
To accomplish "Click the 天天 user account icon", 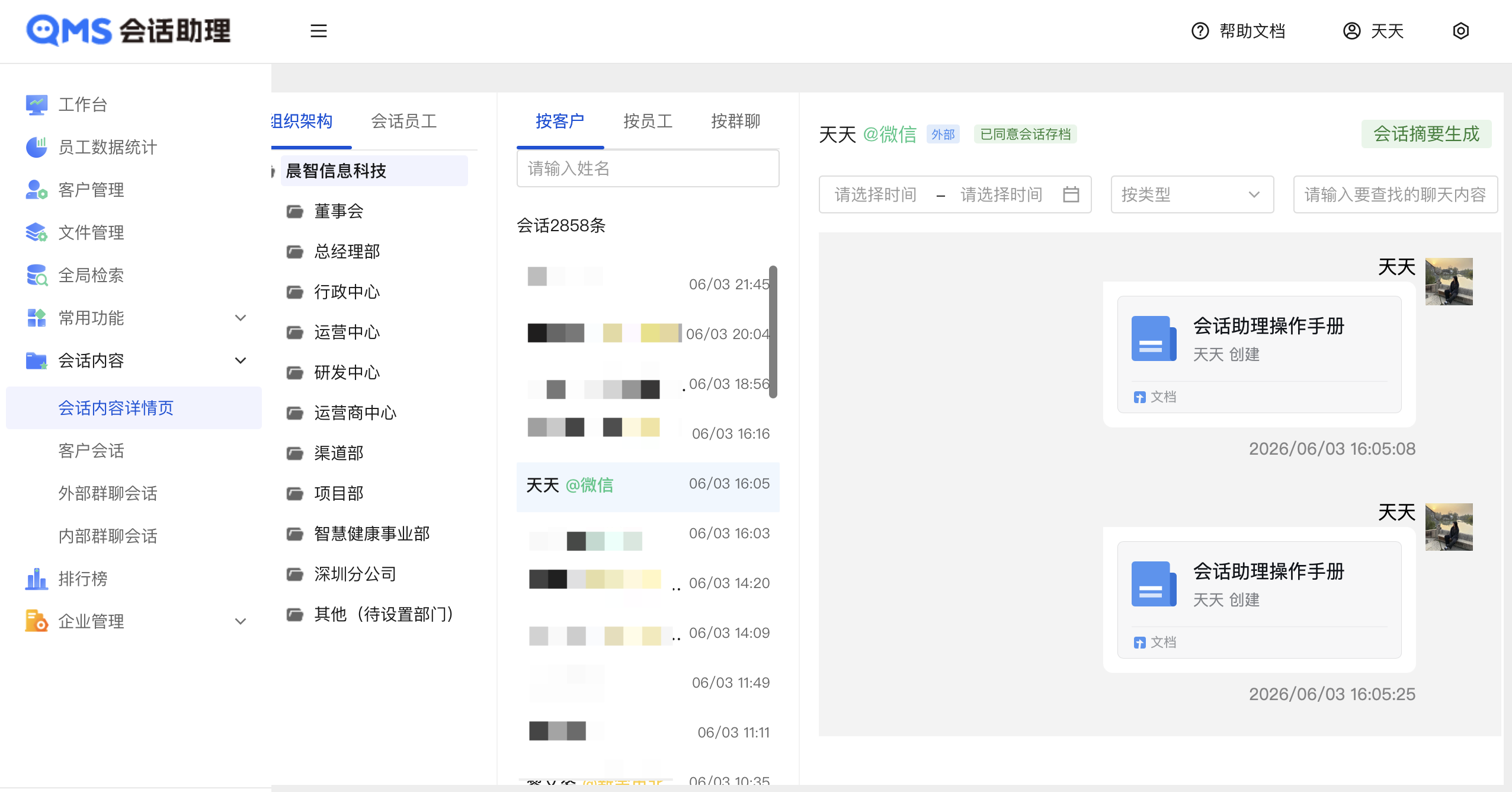I will [x=1351, y=31].
